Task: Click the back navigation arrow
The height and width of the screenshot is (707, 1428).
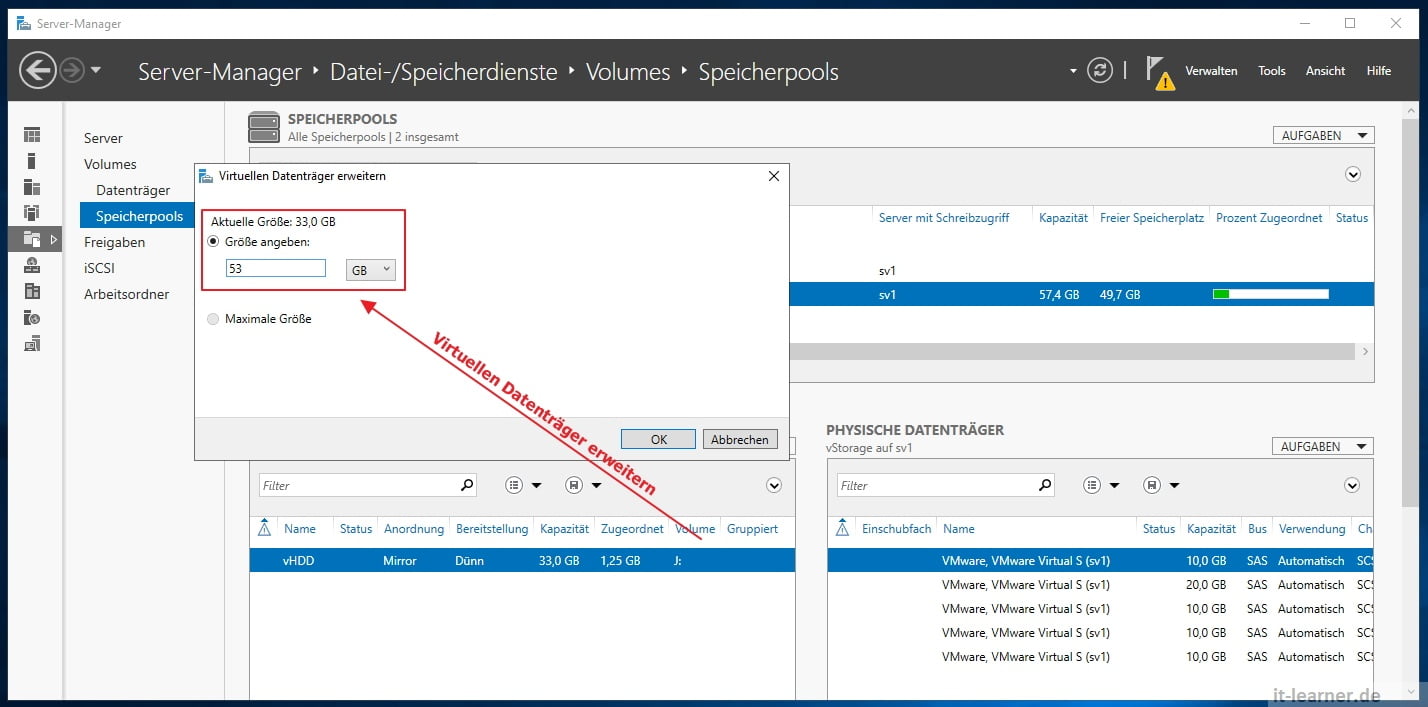Action: (37, 70)
